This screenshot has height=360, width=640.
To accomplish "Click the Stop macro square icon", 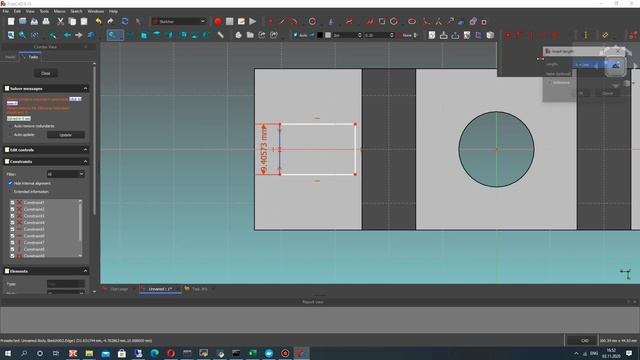I will point(229,21).
